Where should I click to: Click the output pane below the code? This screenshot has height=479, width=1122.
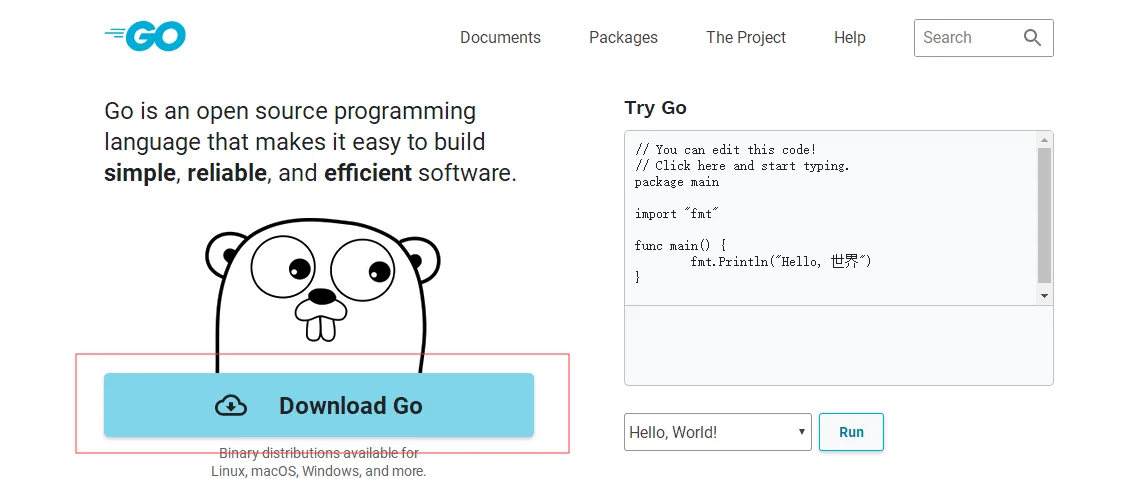point(839,346)
